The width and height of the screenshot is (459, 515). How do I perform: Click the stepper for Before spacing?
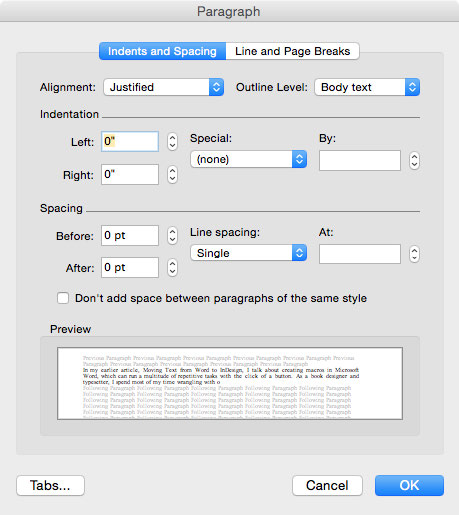(x=172, y=236)
